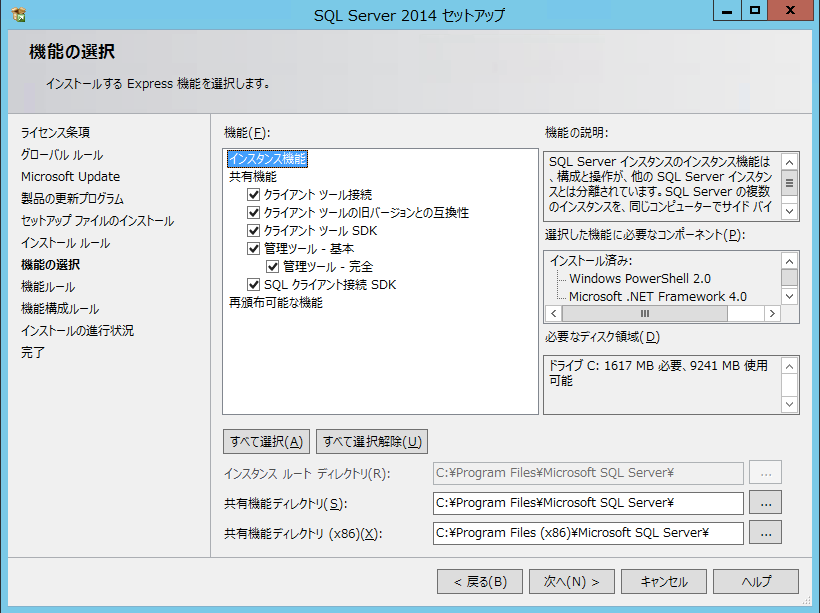Click 機能ルール step in sidebar
The image size is (820, 613).
tap(48, 287)
